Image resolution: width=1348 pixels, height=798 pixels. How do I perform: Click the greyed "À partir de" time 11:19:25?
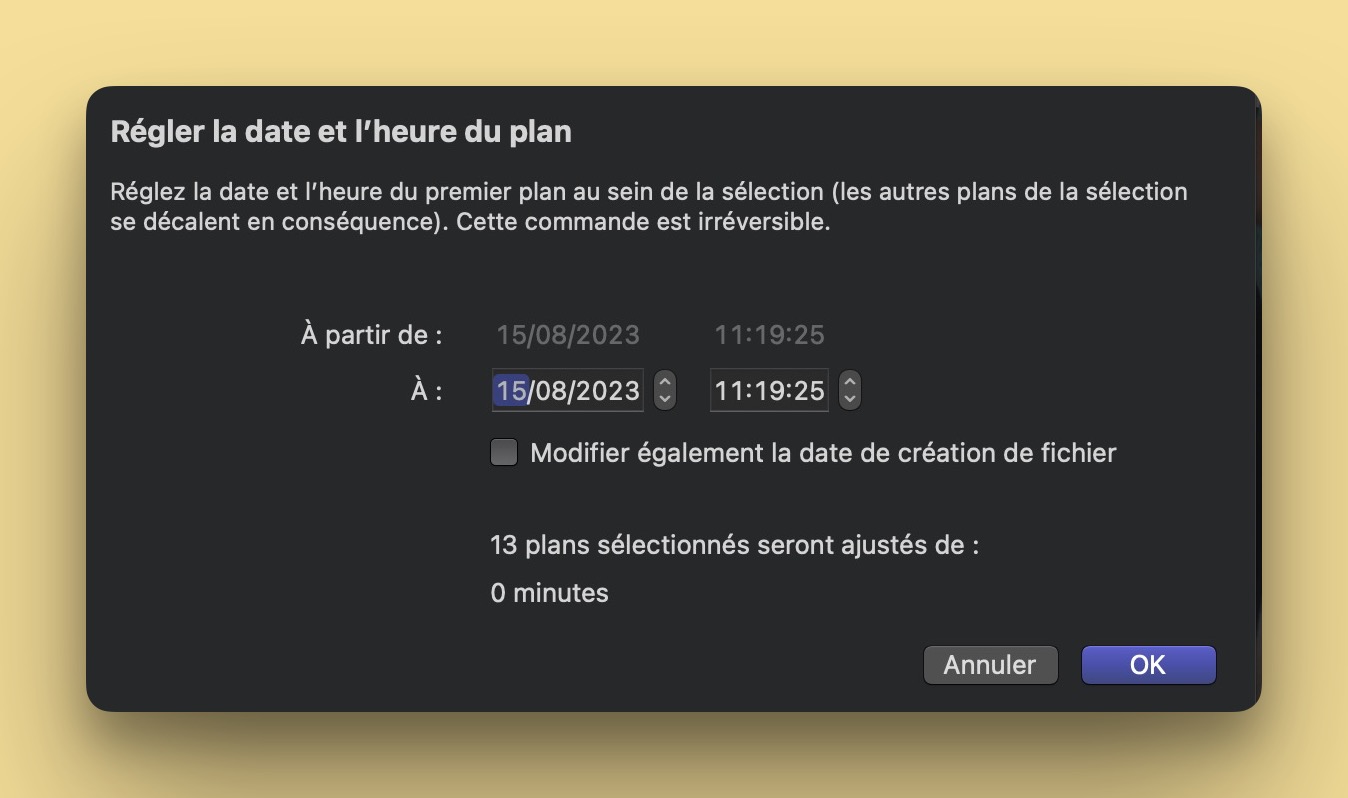(x=769, y=335)
